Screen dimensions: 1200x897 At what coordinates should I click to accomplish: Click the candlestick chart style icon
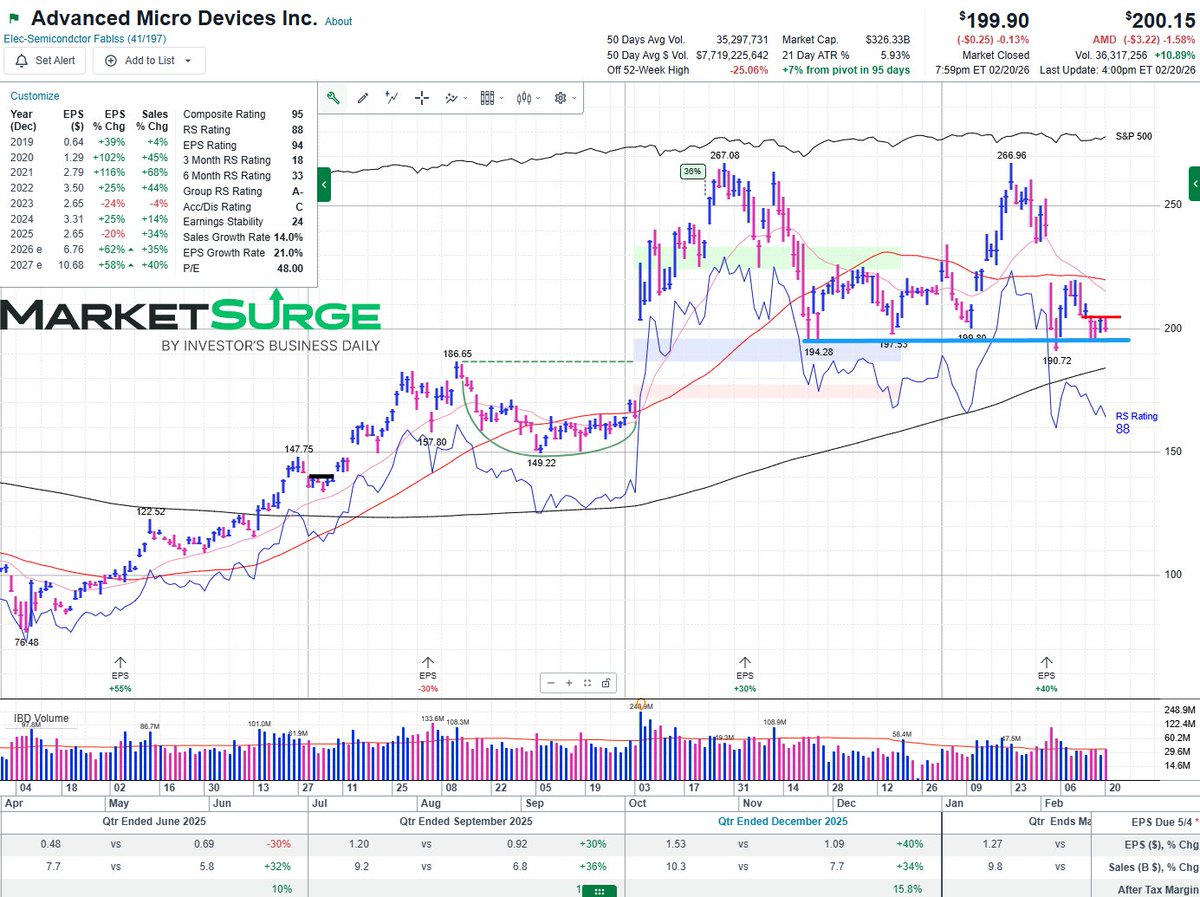click(x=524, y=98)
